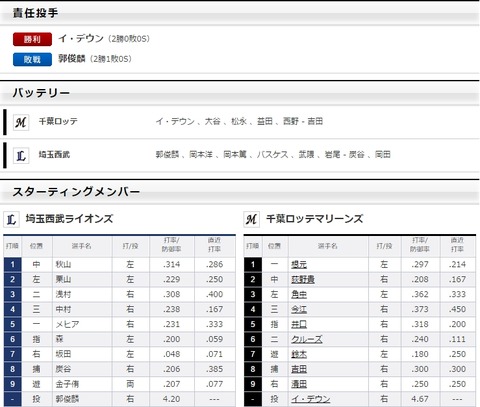The width and height of the screenshot is (480, 407).
Task: Click the Lions logo above starting lineup
Action: 11,219
